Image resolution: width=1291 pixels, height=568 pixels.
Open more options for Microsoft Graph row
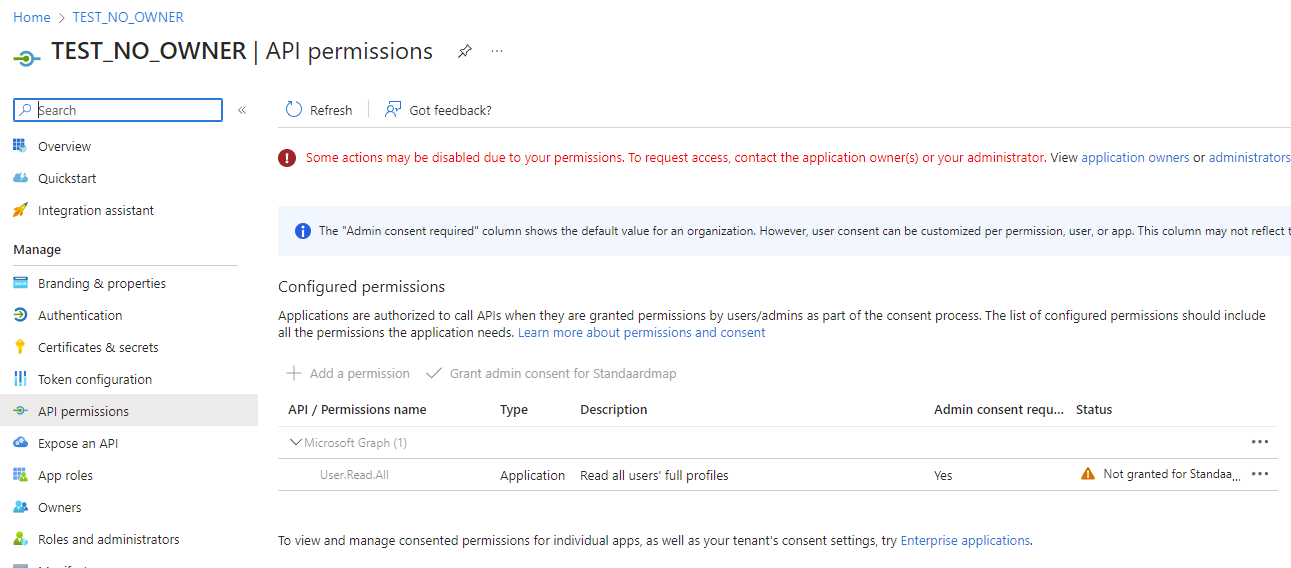[1260, 442]
